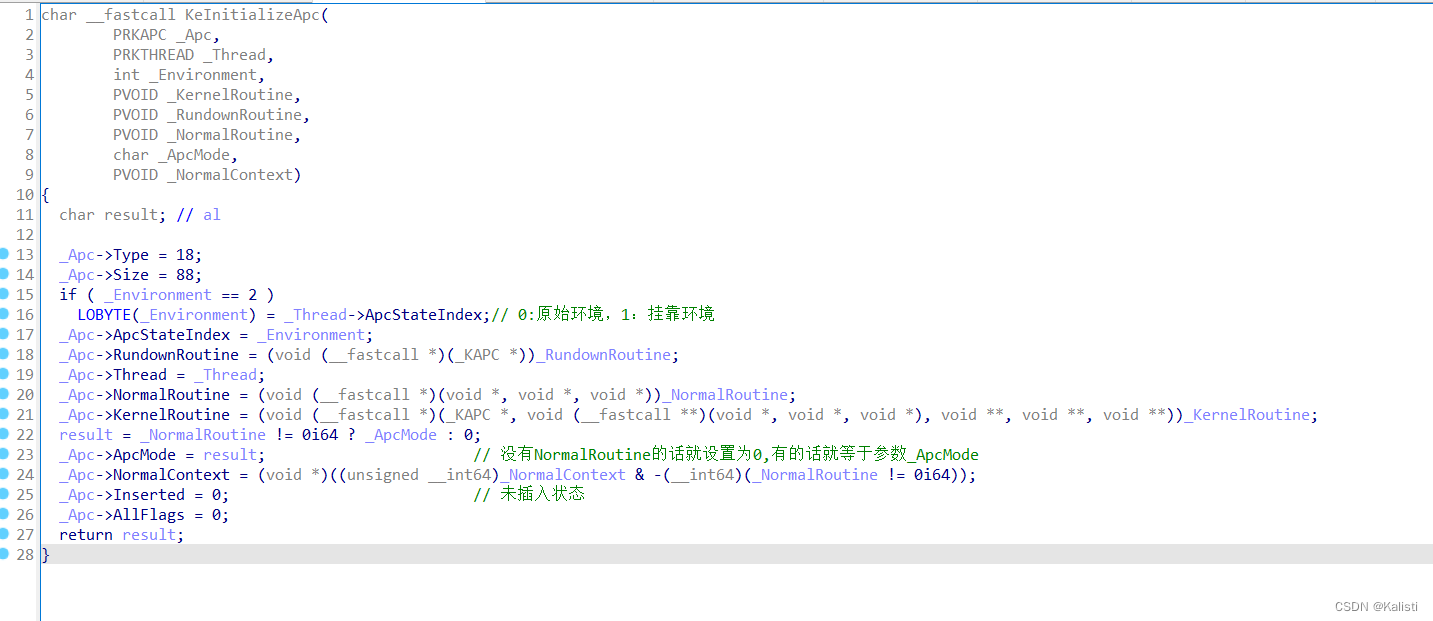Screen dimensions: 1433x621
Task: Click result variable declaration on line 11
Action: pos(131,215)
